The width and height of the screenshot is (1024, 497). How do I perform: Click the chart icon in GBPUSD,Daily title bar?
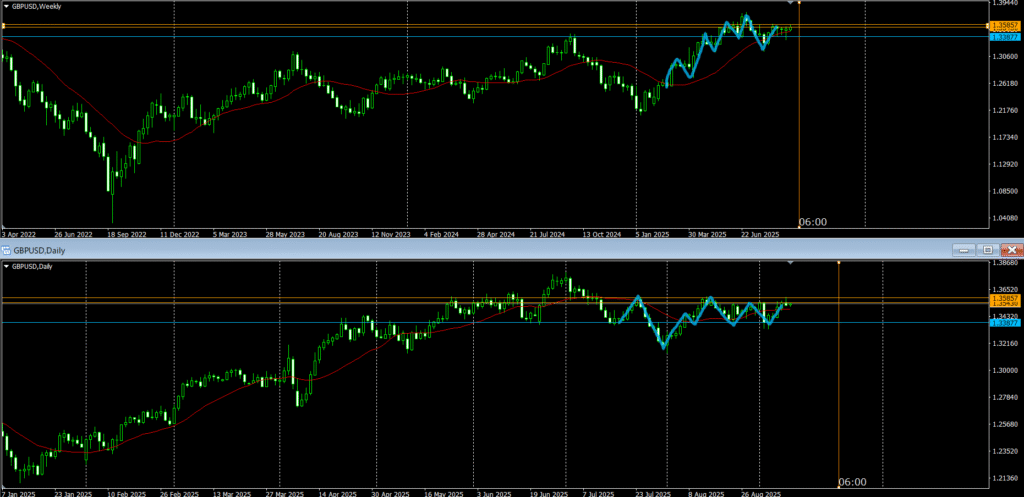pyautogui.click(x=5, y=250)
